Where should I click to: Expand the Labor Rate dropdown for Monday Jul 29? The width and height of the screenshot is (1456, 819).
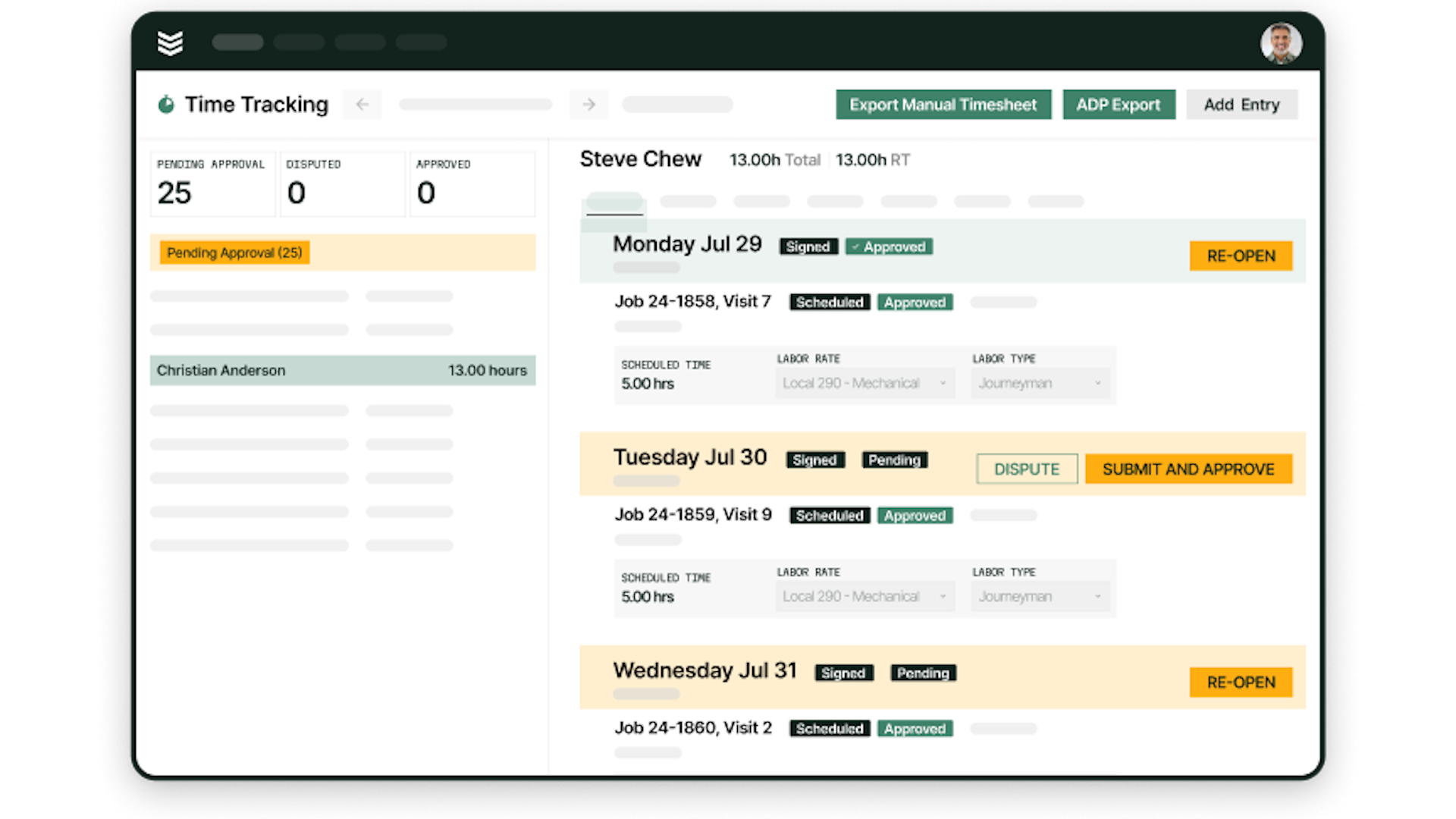[940, 383]
